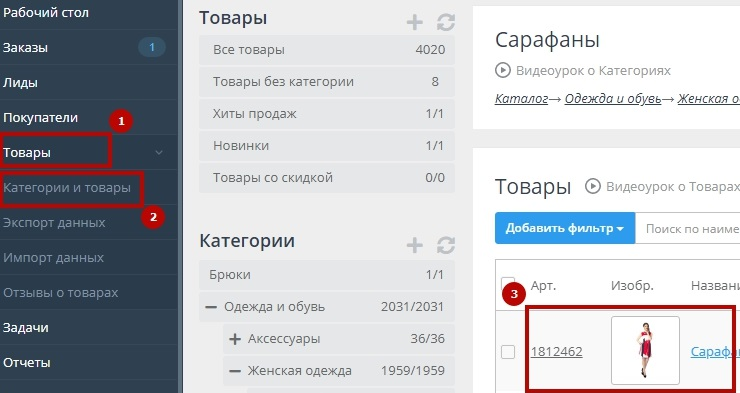
Task: Open article link 1812462
Action: click(x=556, y=351)
